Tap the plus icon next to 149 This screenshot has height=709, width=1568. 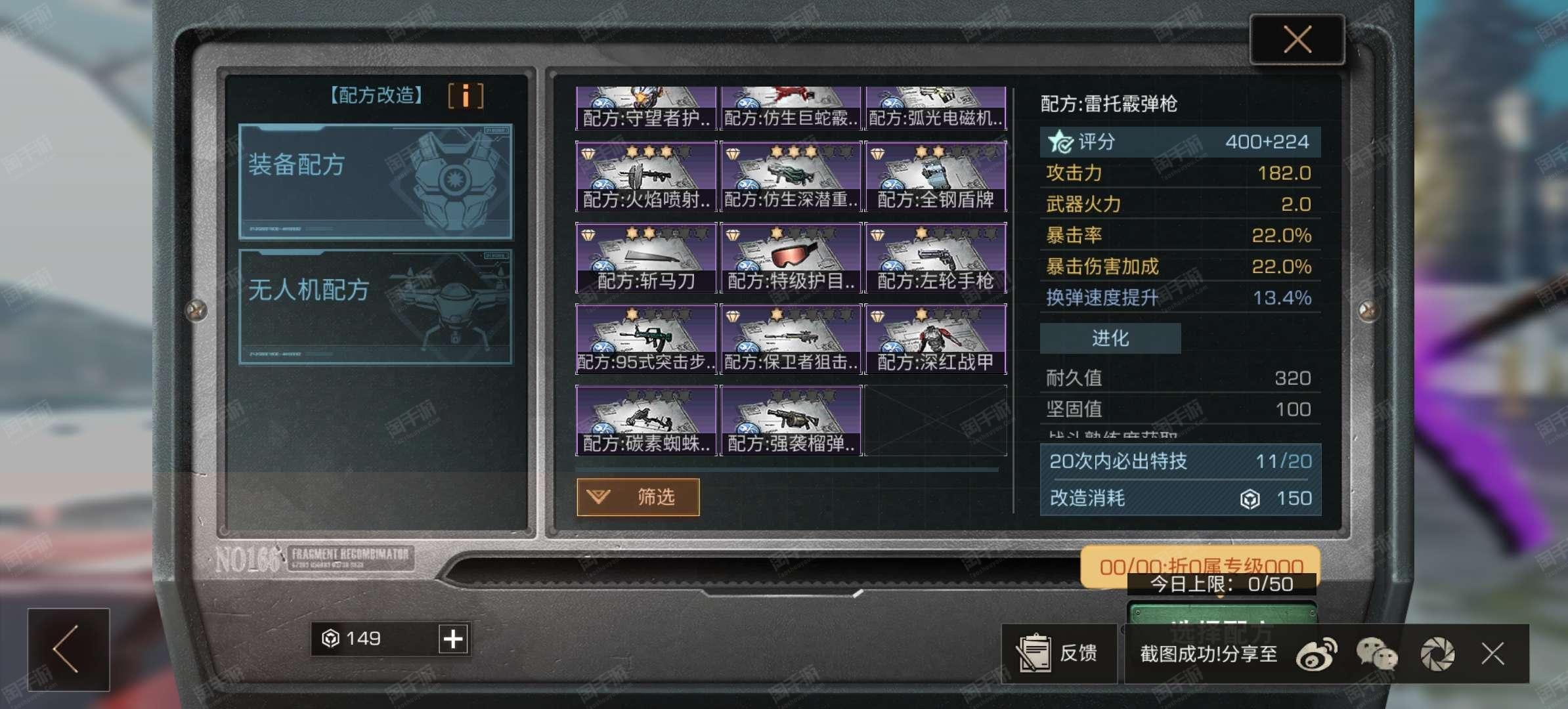453,638
